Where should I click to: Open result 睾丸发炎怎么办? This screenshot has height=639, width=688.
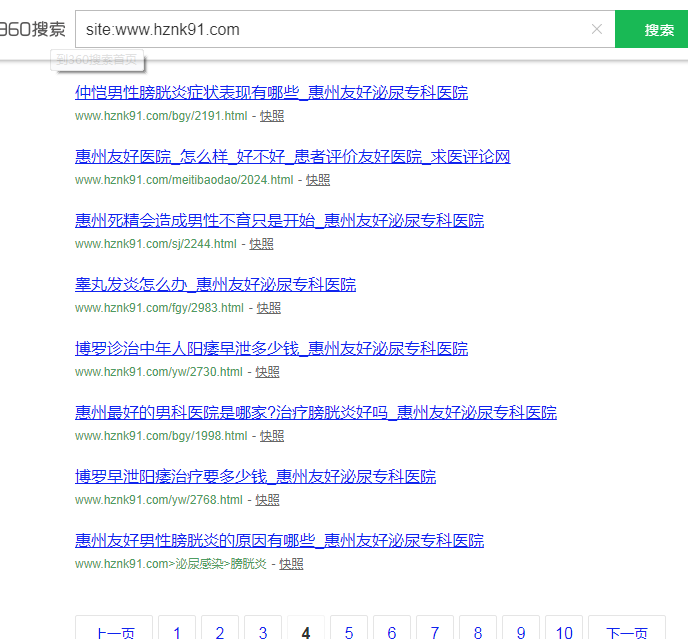pos(215,284)
